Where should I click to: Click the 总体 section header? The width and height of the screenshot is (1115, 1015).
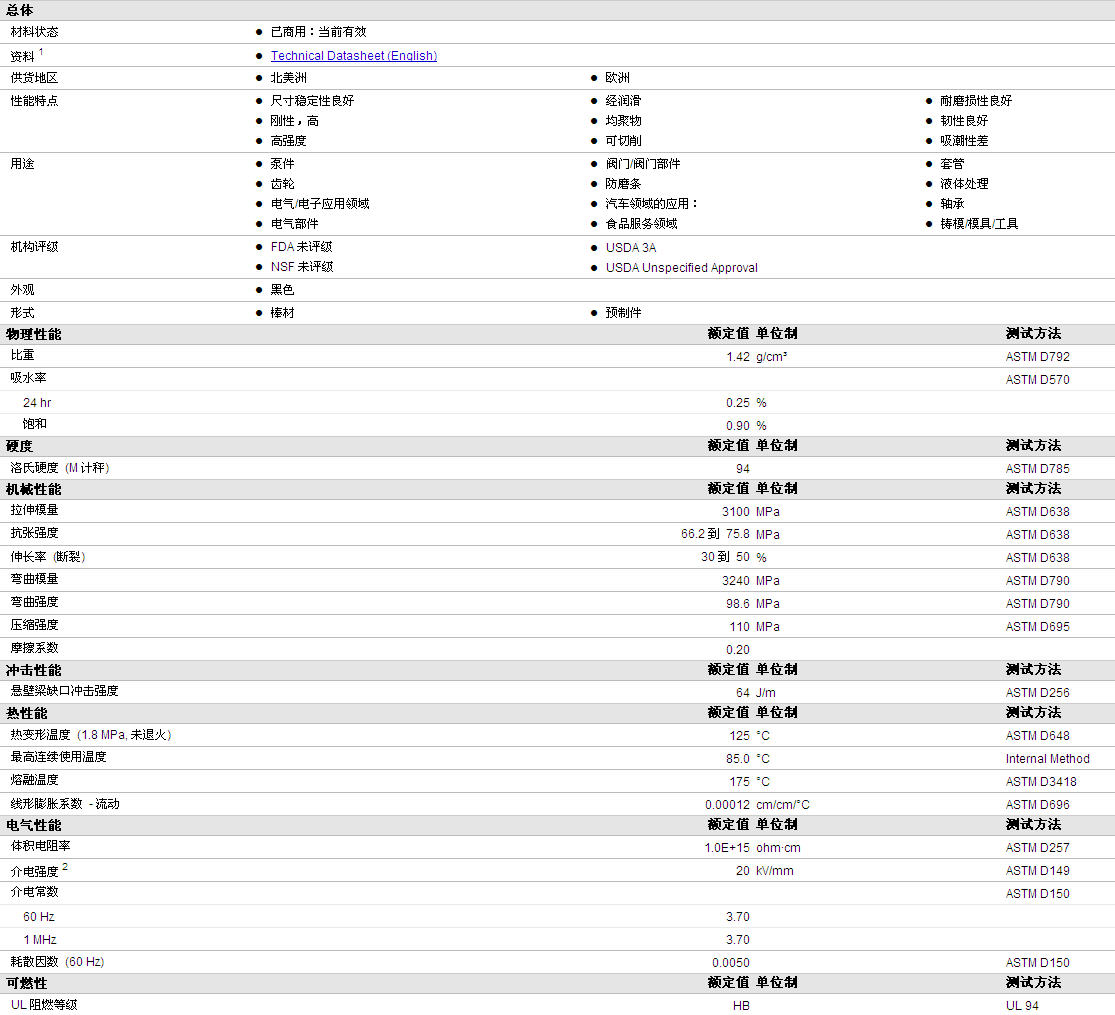point(19,10)
